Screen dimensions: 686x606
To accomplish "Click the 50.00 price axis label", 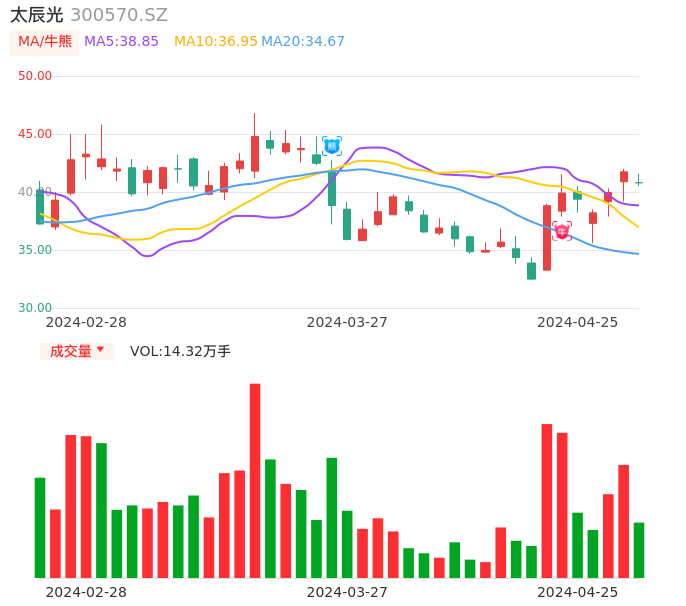I will (x=35, y=76).
